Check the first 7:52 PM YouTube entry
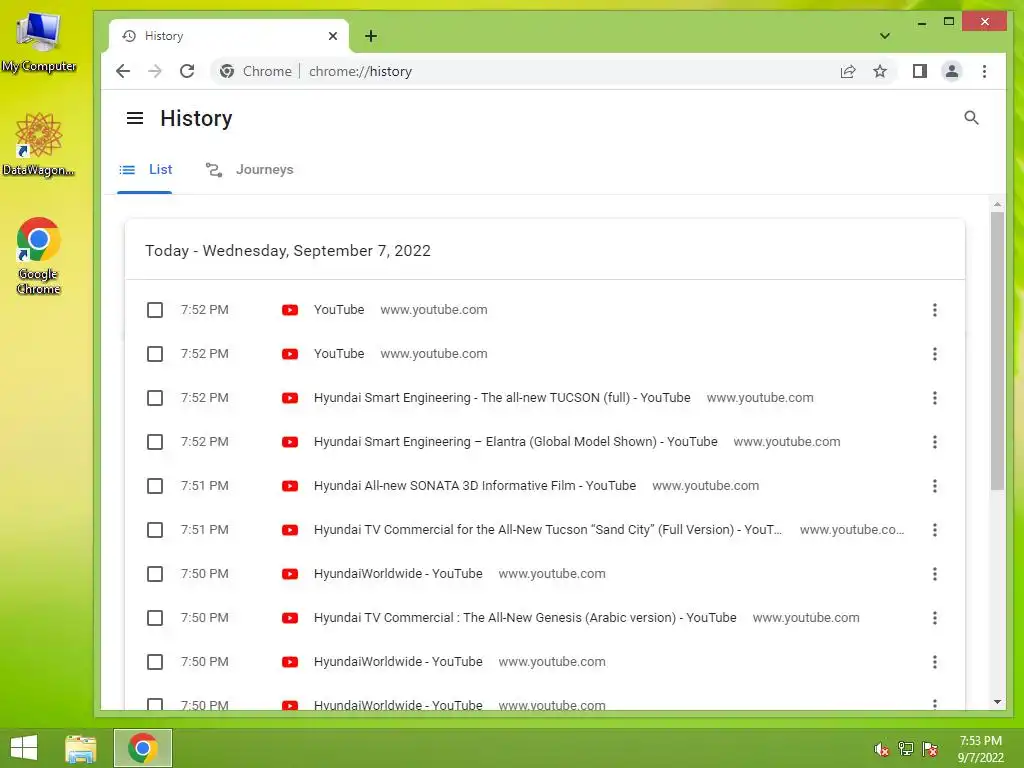Screen dimensions: 1024x768 155,310
